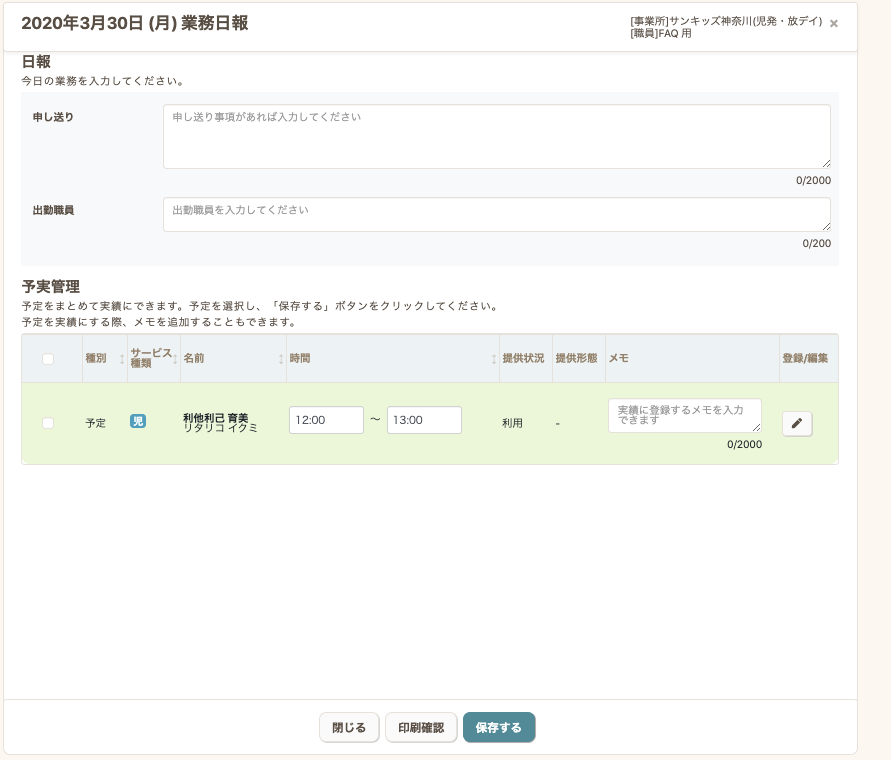This screenshot has height=760, width=891.
Task: Focus the 出勤職員 input field
Action: 496,214
